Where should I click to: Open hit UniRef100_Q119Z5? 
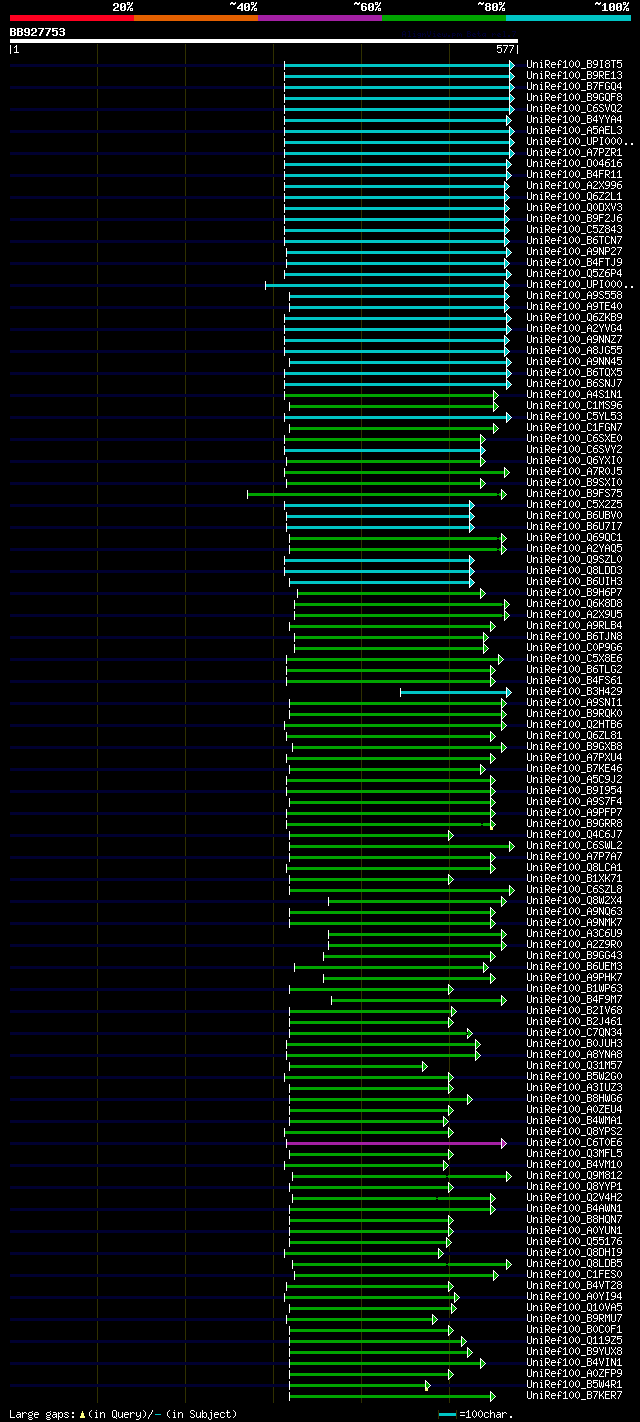click(574, 1340)
